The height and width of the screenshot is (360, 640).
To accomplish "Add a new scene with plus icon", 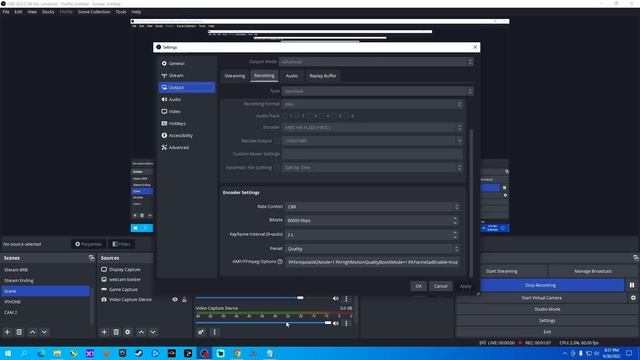I will (x=7, y=332).
